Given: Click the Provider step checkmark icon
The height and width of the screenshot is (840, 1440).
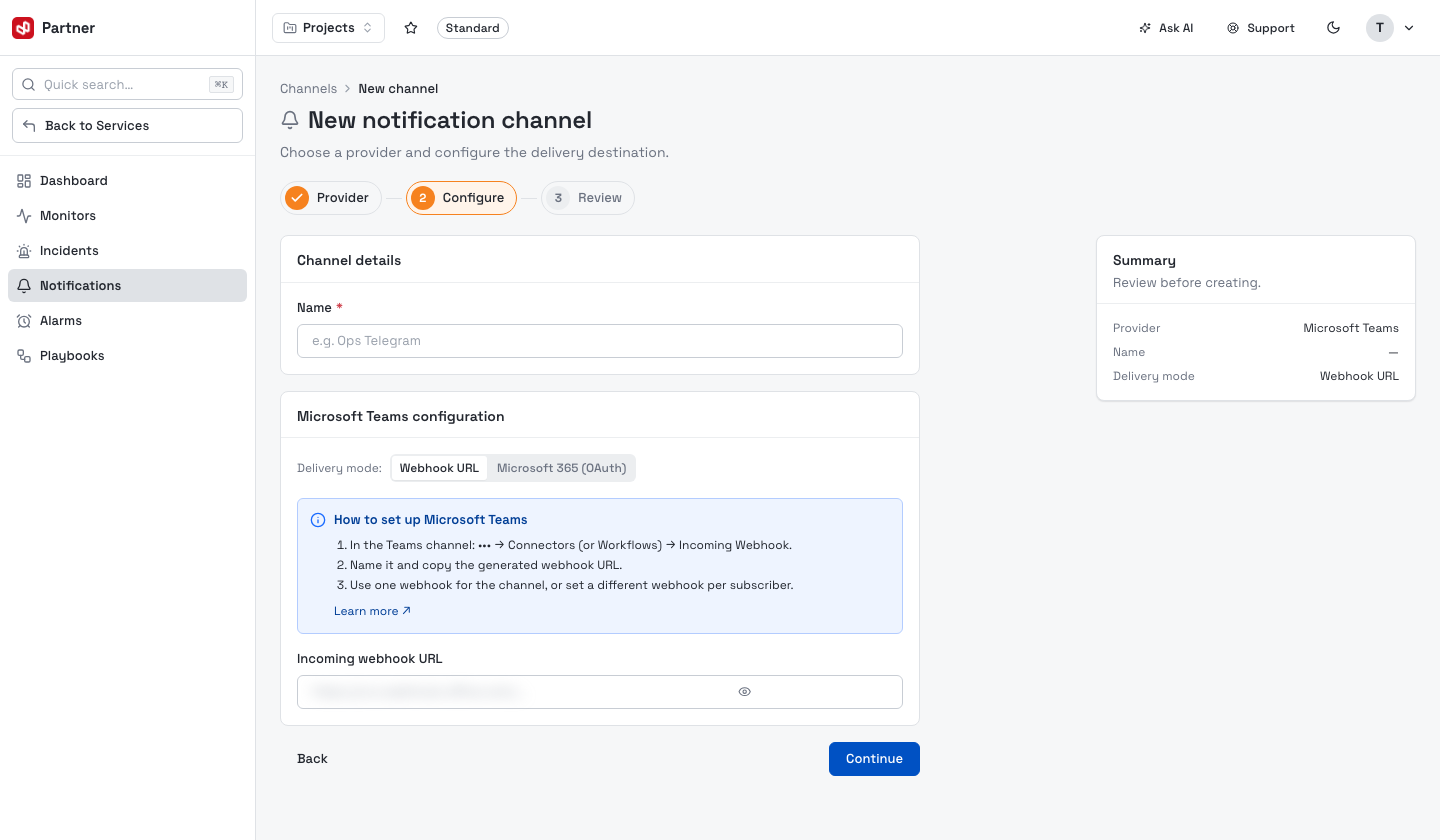Looking at the screenshot, I should tap(297, 198).
